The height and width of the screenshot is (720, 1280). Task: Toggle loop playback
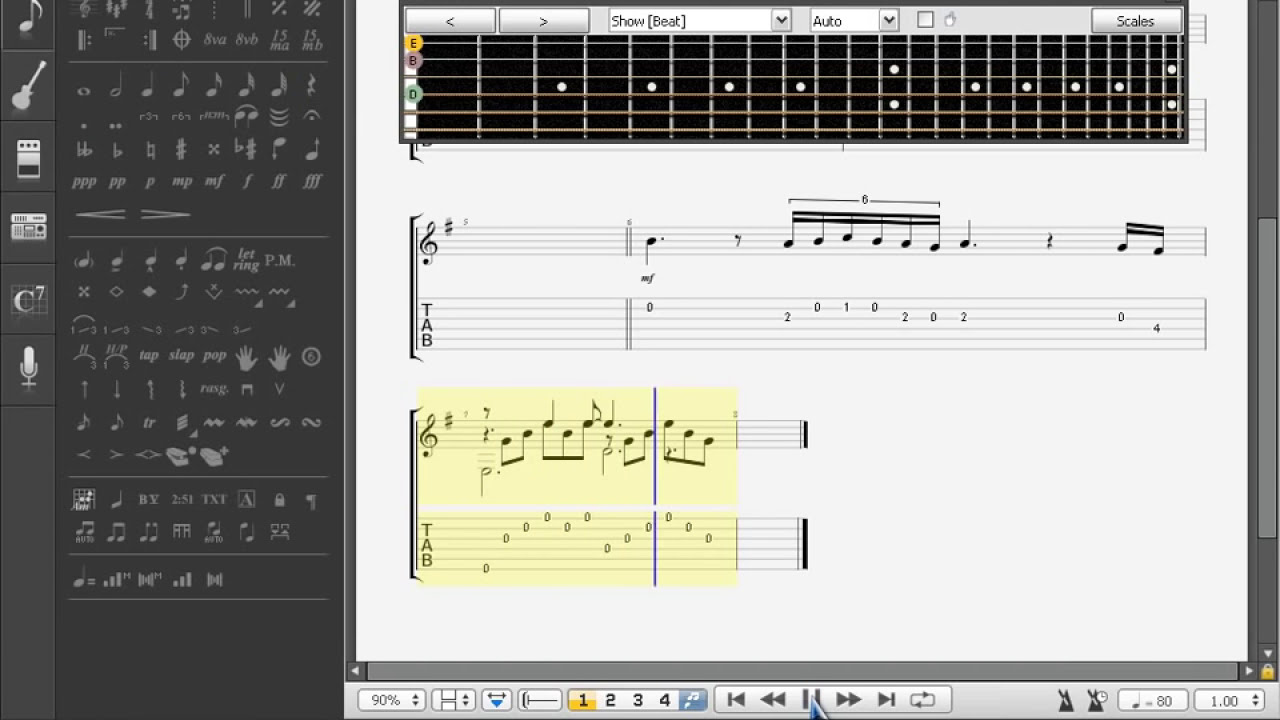point(922,700)
